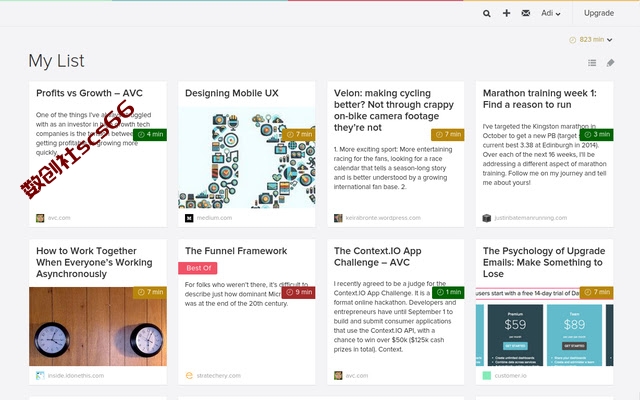The width and height of the screenshot is (640, 400).
Task: Open the inbox envelope icon
Action: tap(526, 13)
